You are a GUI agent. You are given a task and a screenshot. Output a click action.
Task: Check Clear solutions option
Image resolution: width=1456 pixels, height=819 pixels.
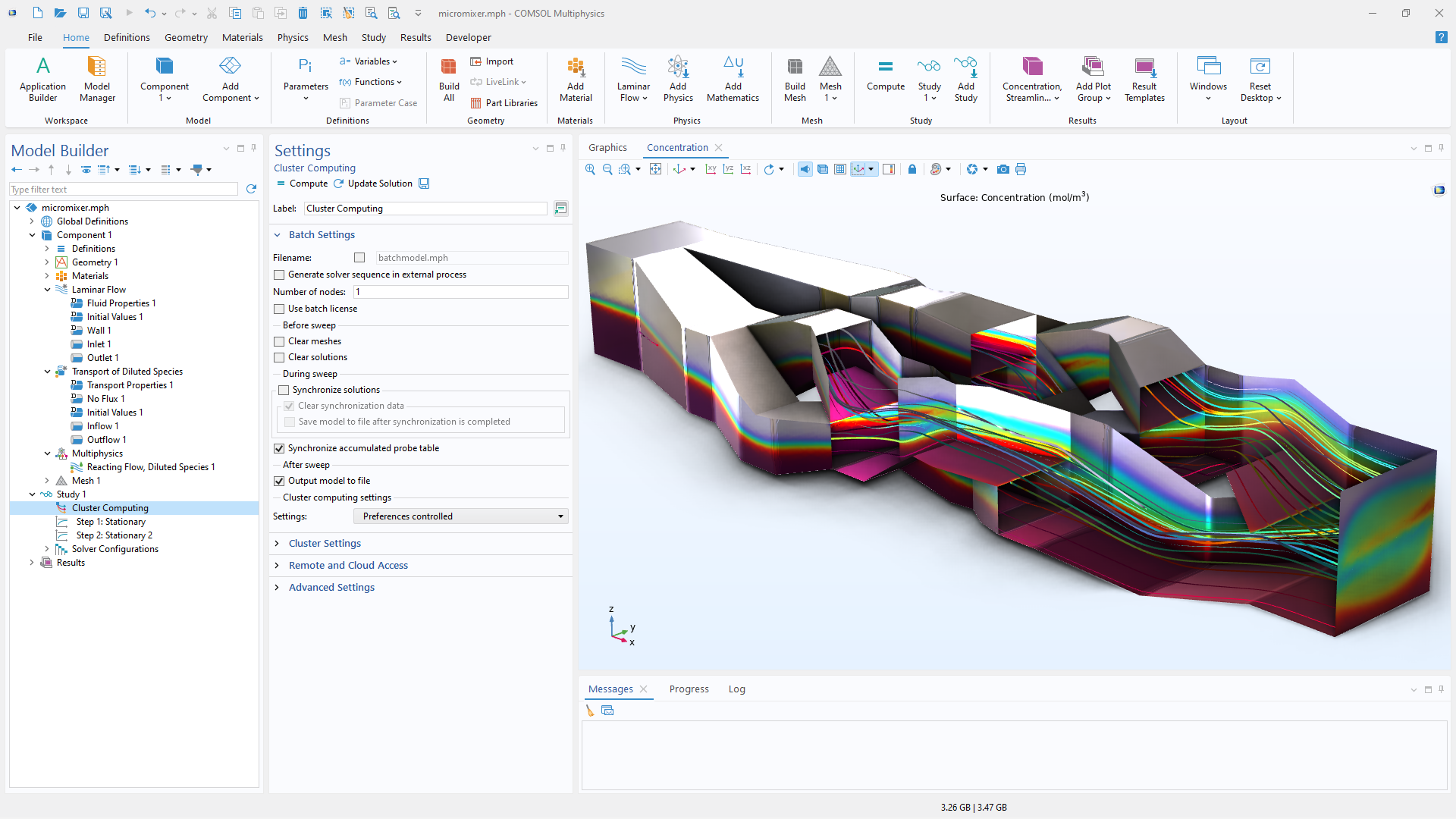point(279,357)
